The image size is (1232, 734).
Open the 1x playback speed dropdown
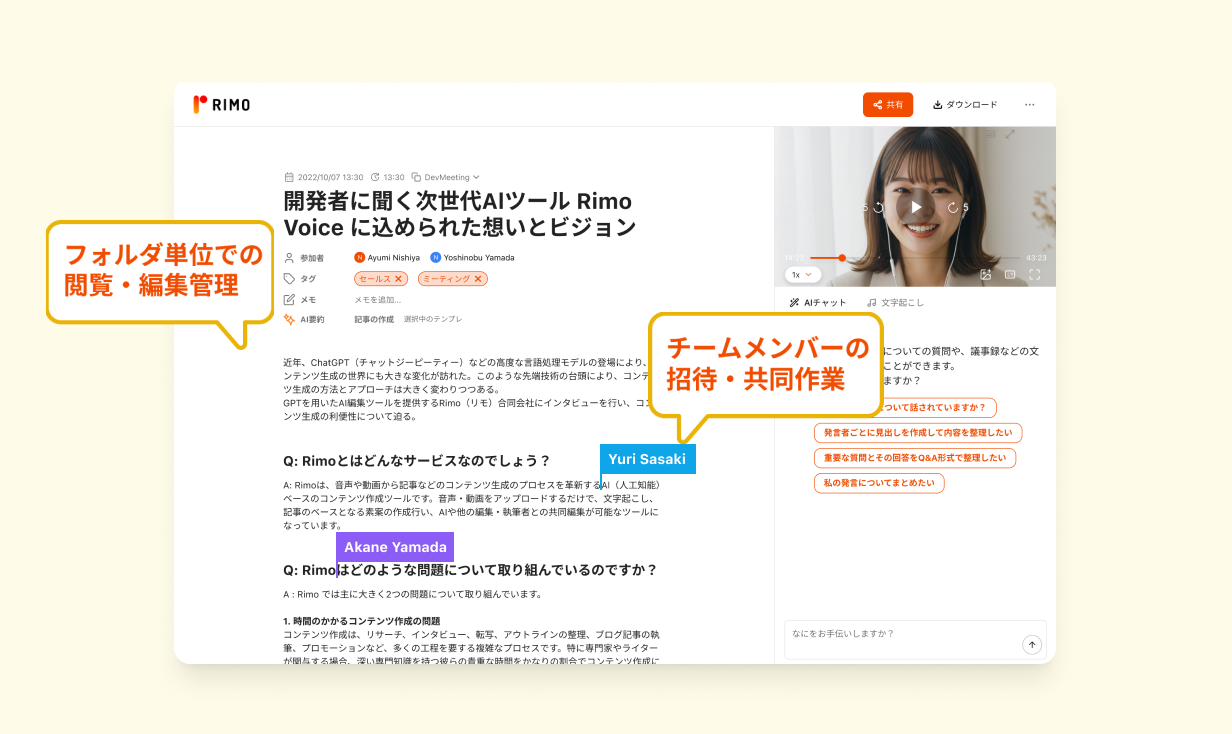pos(804,274)
